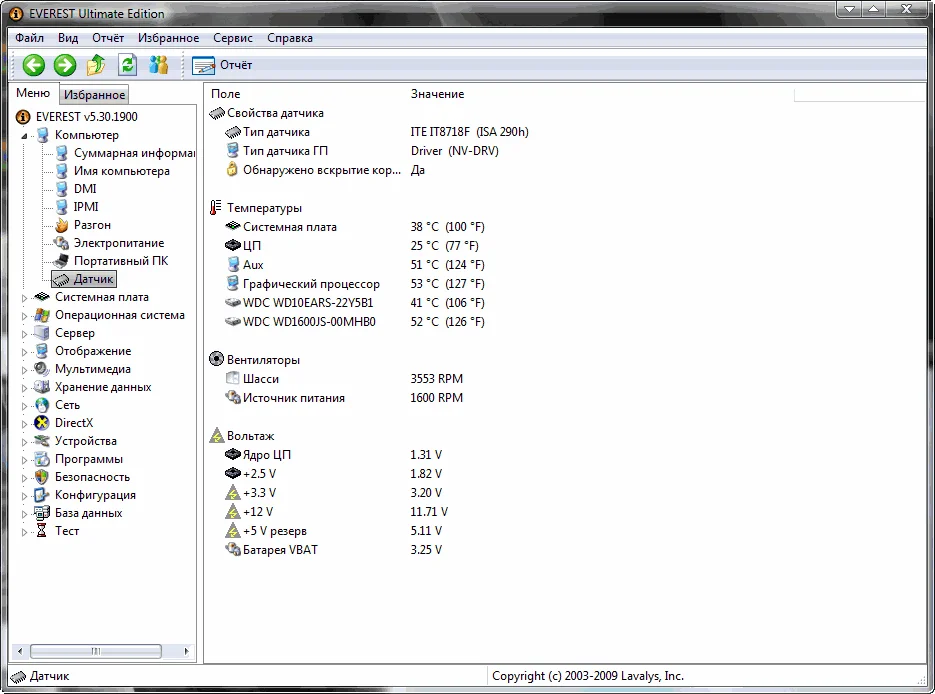Click the up-level folder arrow icon
The image size is (935, 694).
click(x=96, y=65)
